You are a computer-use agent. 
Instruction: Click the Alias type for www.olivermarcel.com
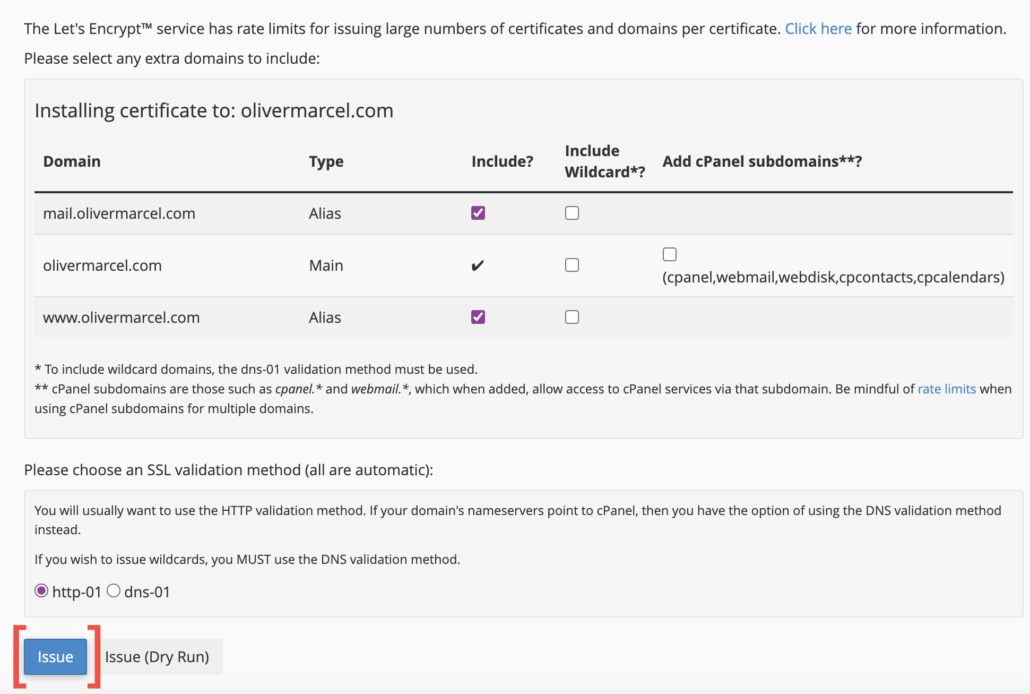point(325,317)
